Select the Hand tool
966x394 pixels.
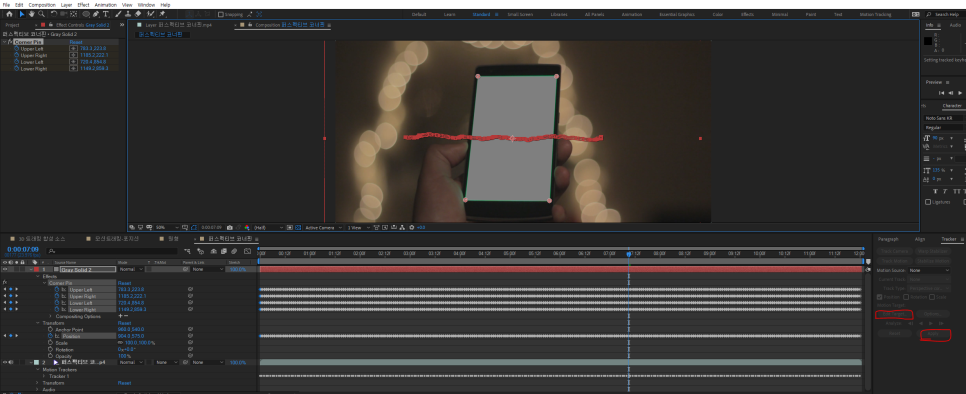click(31, 14)
